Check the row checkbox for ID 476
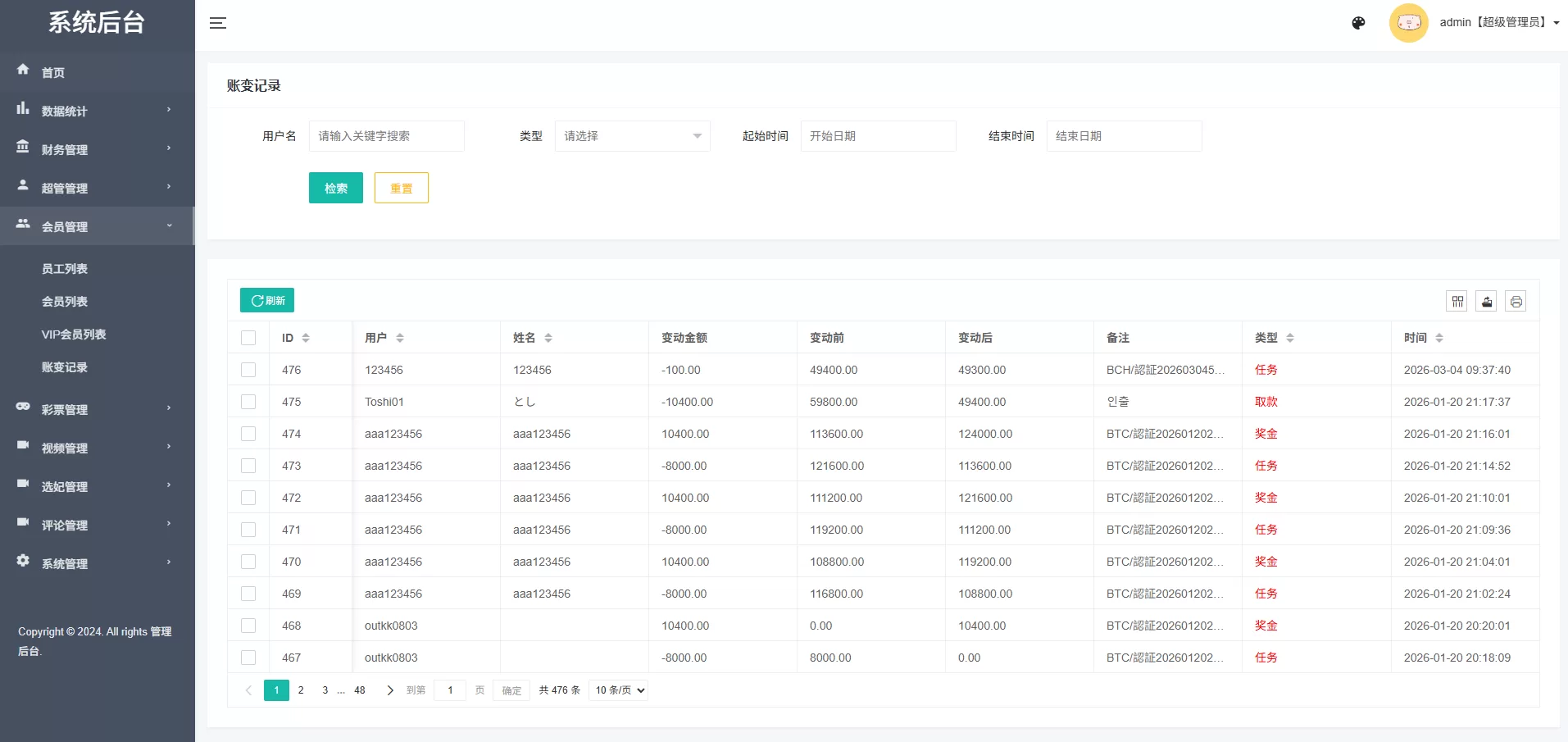The height and width of the screenshot is (742, 1568). (248, 370)
